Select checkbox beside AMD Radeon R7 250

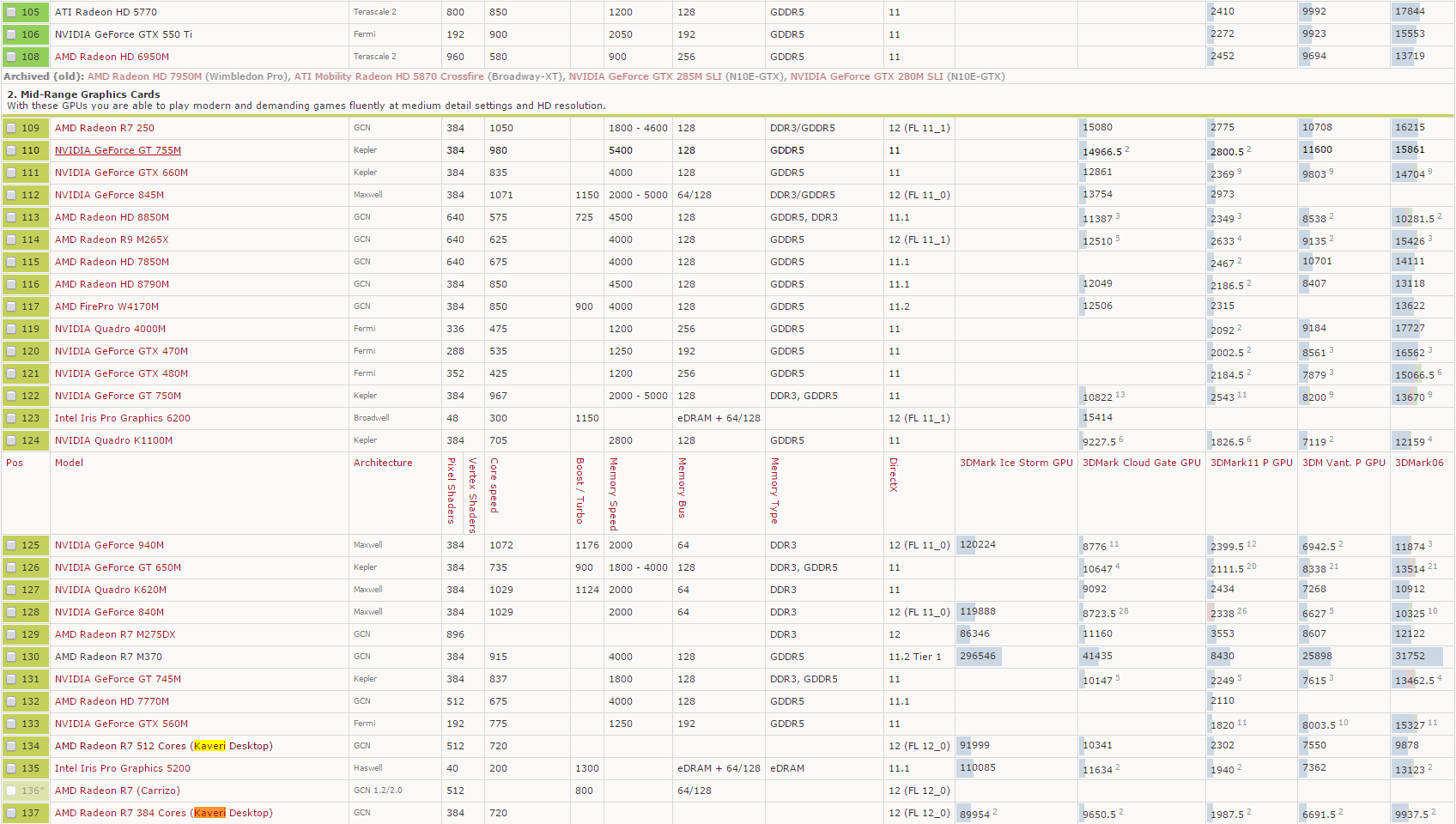(x=11, y=128)
